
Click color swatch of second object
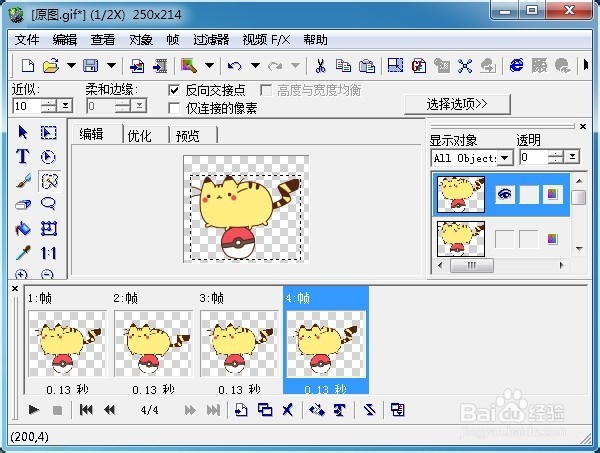point(553,239)
